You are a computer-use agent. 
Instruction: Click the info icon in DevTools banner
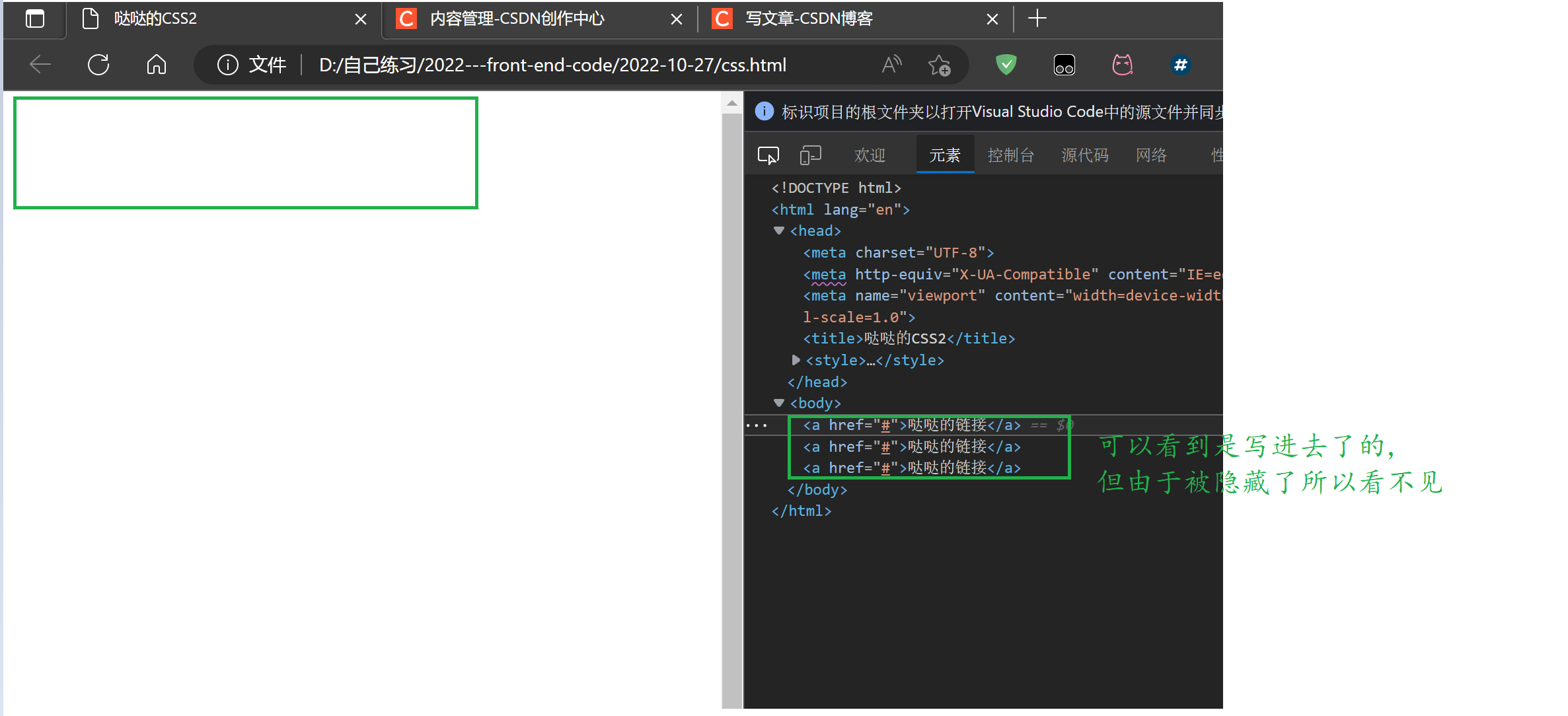click(765, 111)
